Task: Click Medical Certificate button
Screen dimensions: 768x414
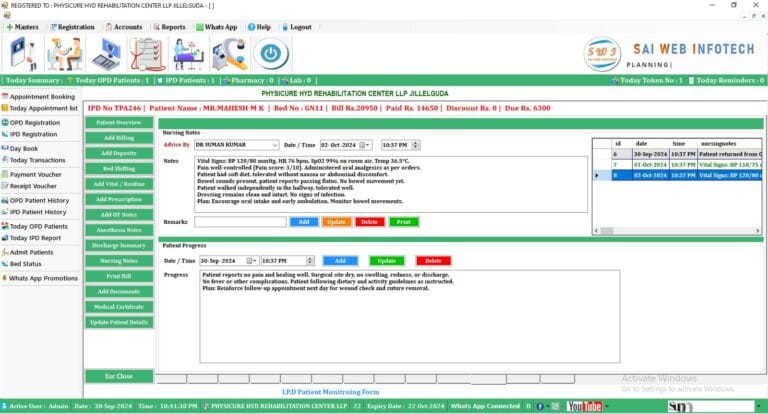Action: [119, 307]
